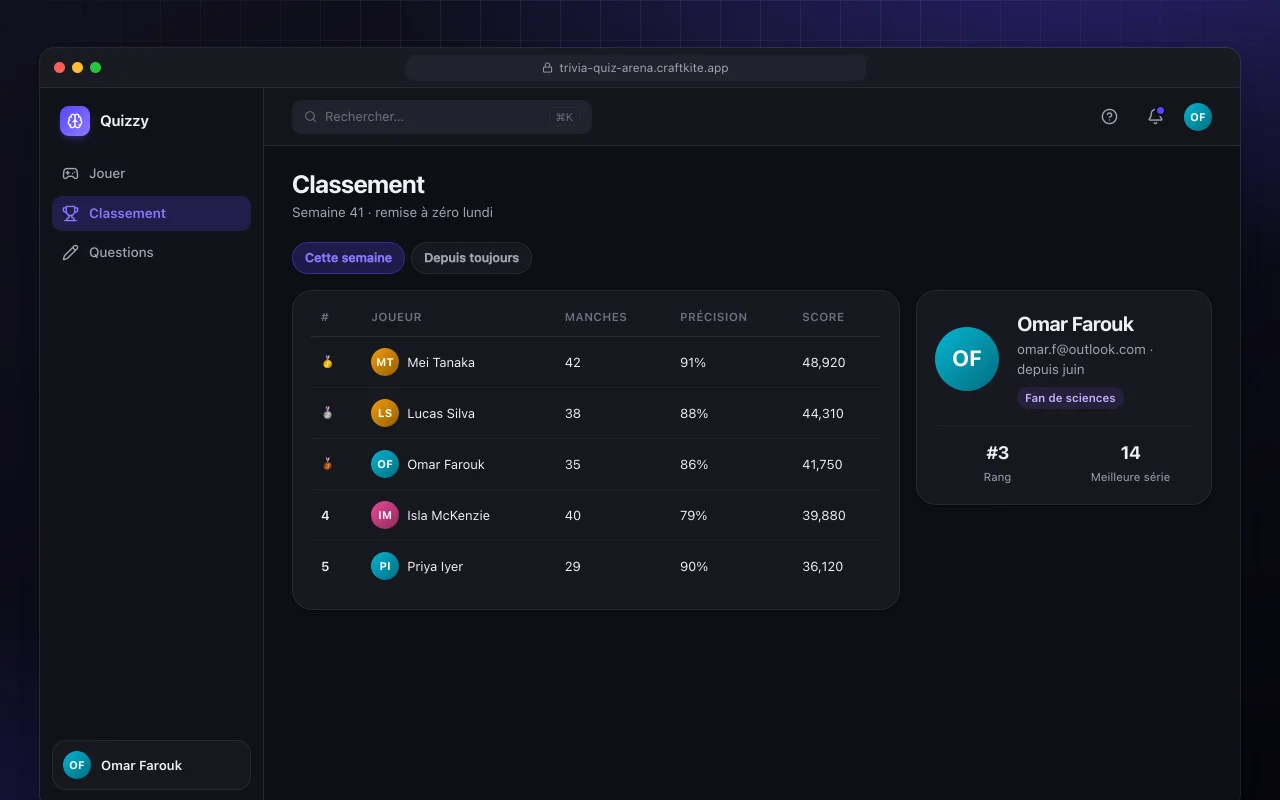This screenshot has height=800, width=1280.
Task: Select player name Priya Iyer
Action: [435, 566]
